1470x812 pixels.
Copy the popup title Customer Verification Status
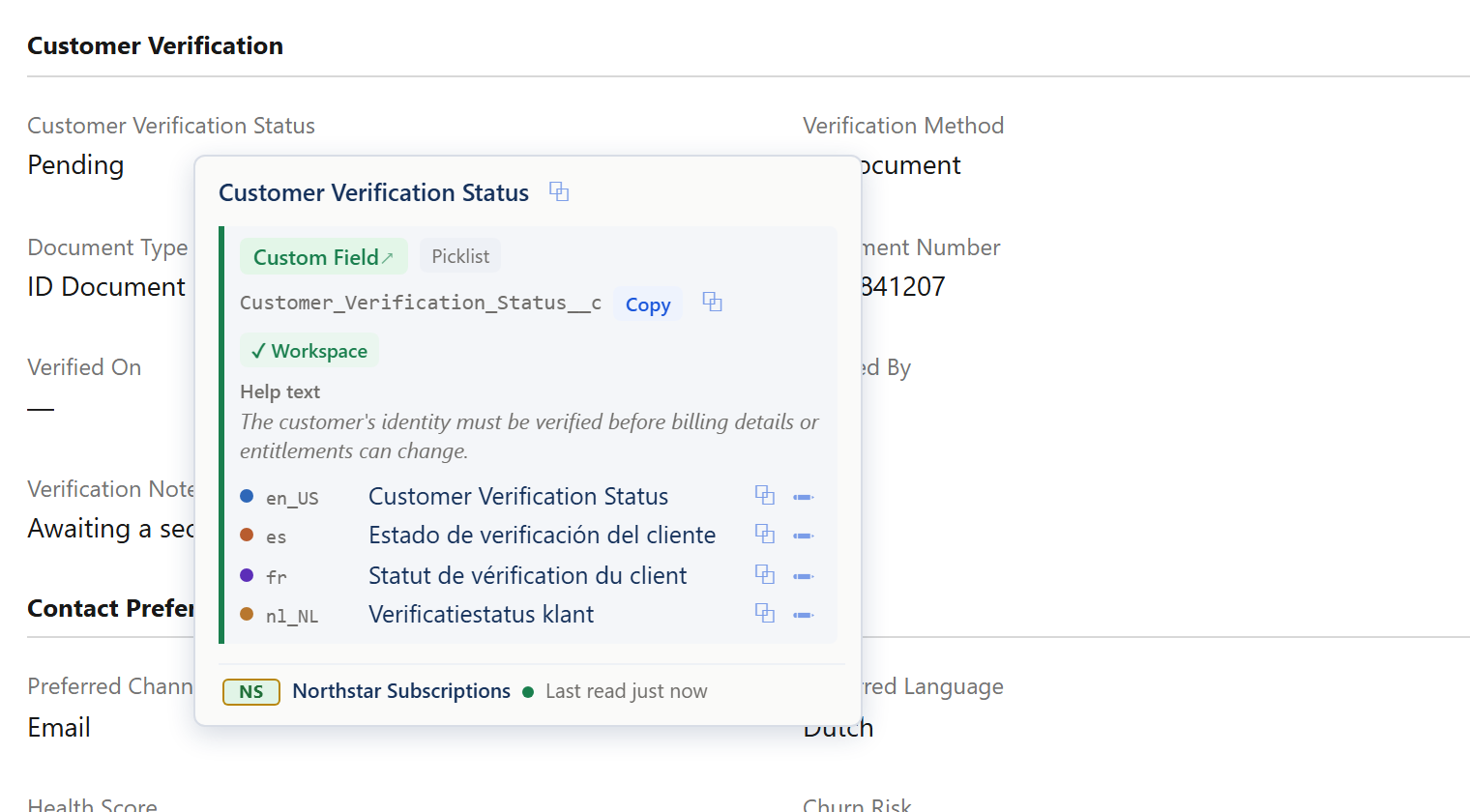coord(559,191)
